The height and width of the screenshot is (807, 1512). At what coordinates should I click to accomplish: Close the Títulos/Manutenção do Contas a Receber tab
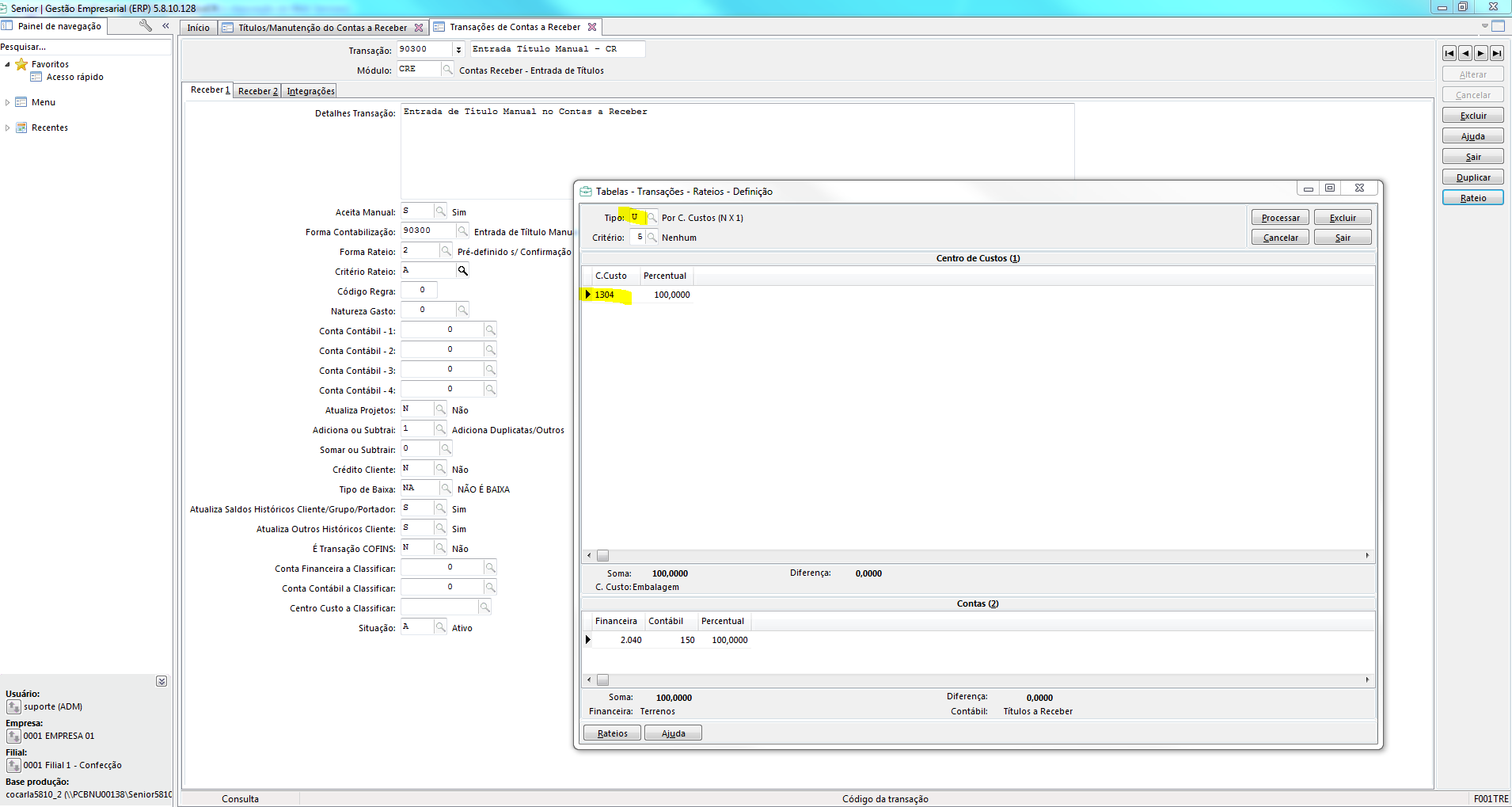pos(419,28)
